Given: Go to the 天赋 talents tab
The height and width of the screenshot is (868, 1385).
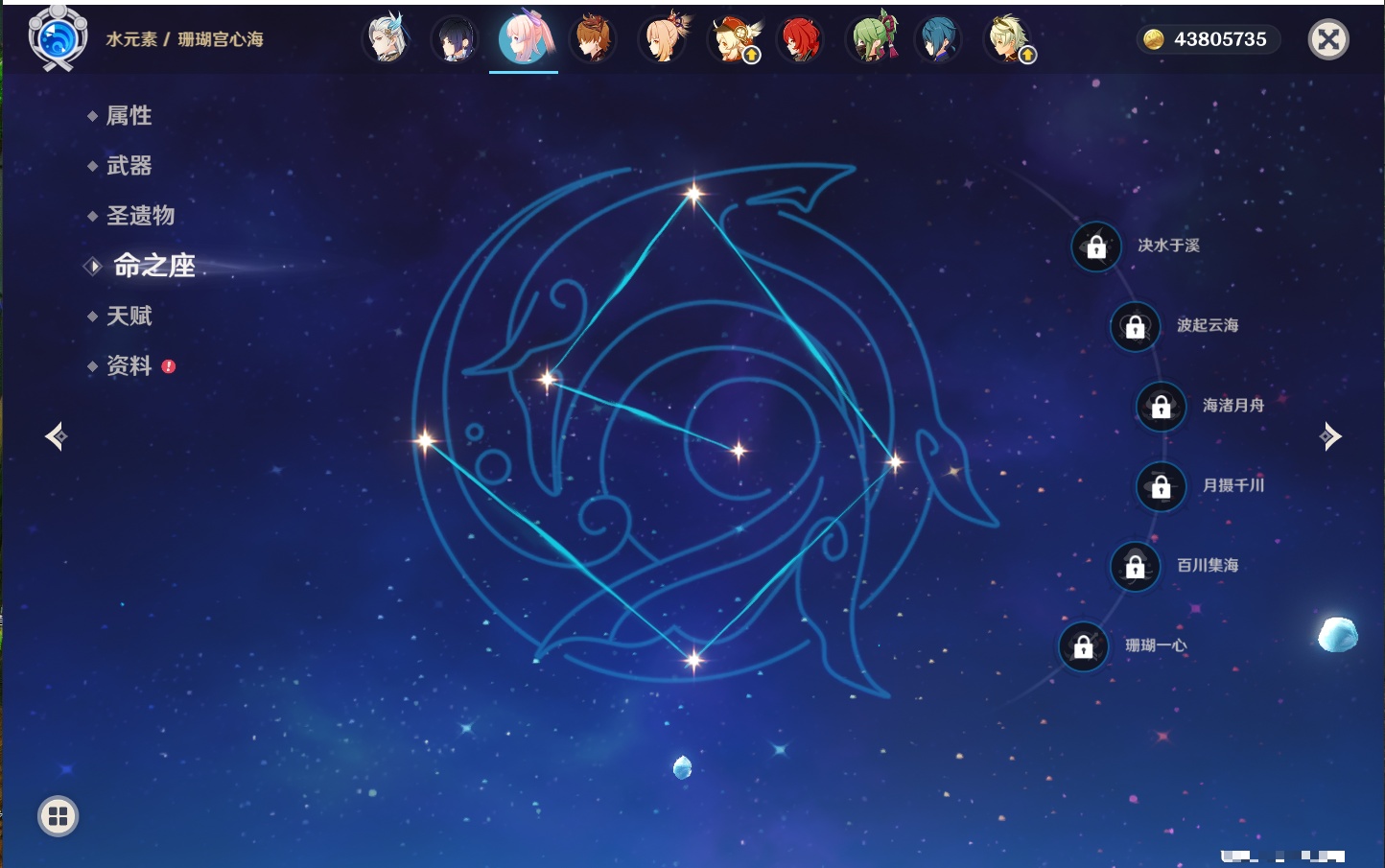Looking at the screenshot, I should point(129,316).
